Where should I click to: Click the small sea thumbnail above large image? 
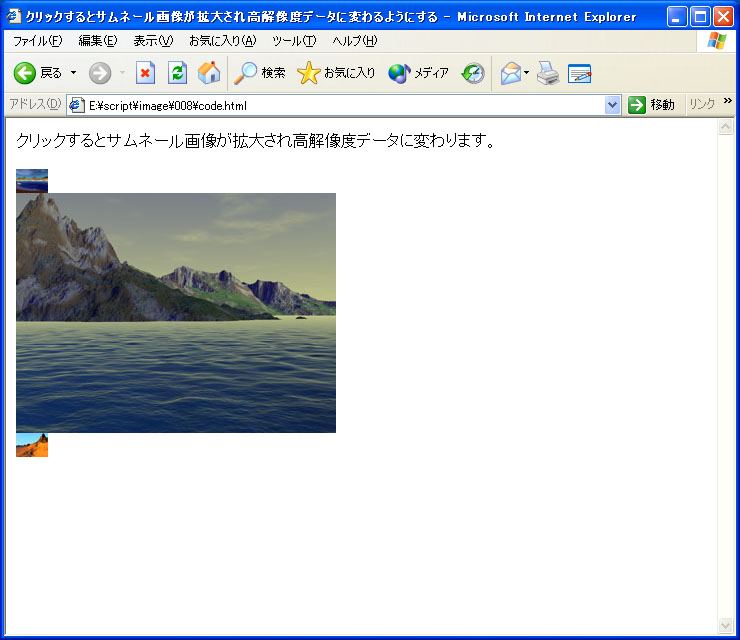click(32, 181)
